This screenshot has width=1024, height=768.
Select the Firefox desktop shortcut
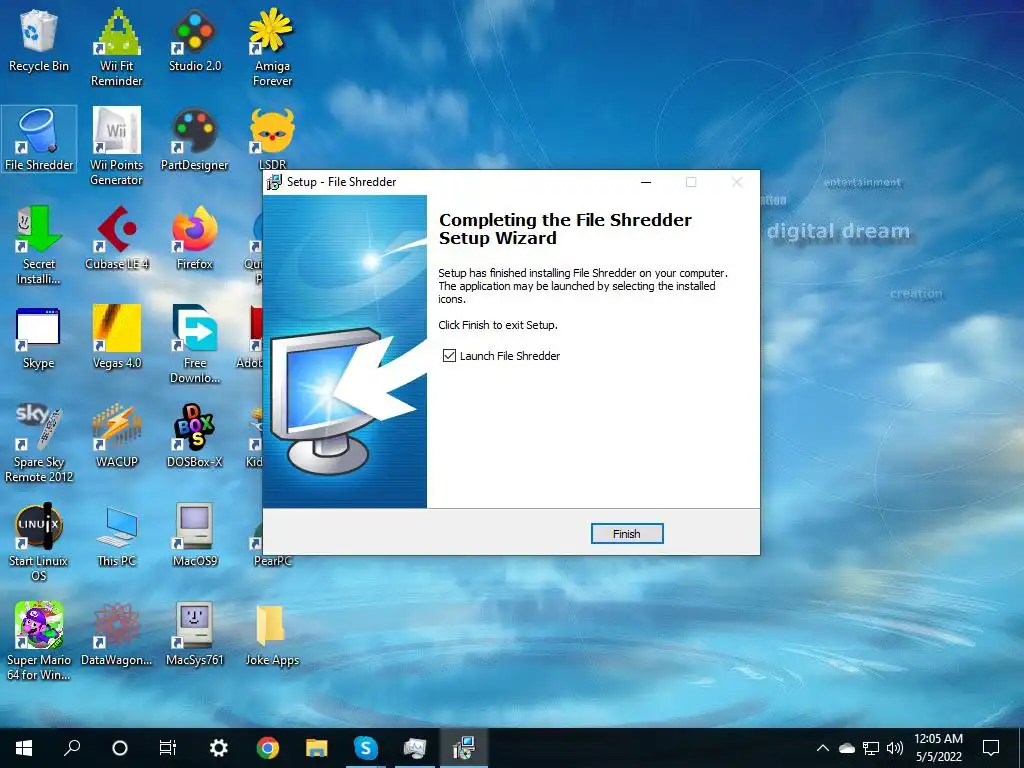(x=195, y=238)
